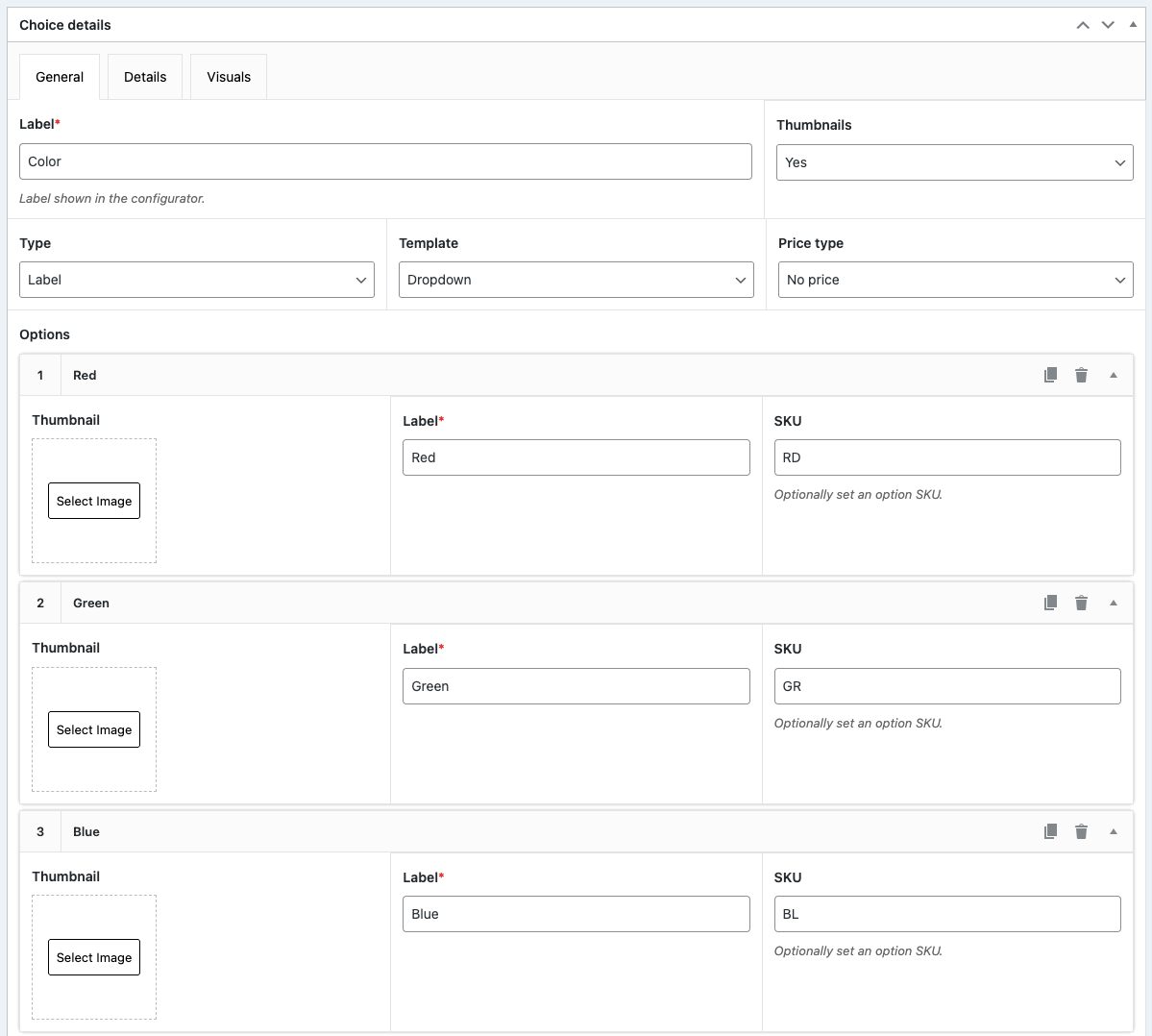Duplicate the Green option
The height and width of the screenshot is (1036, 1152).
[x=1050, y=603]
